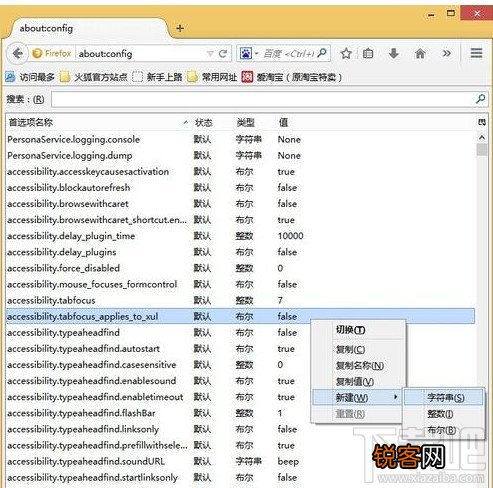Select accessibility.delay_plugins row

(240, 252)
